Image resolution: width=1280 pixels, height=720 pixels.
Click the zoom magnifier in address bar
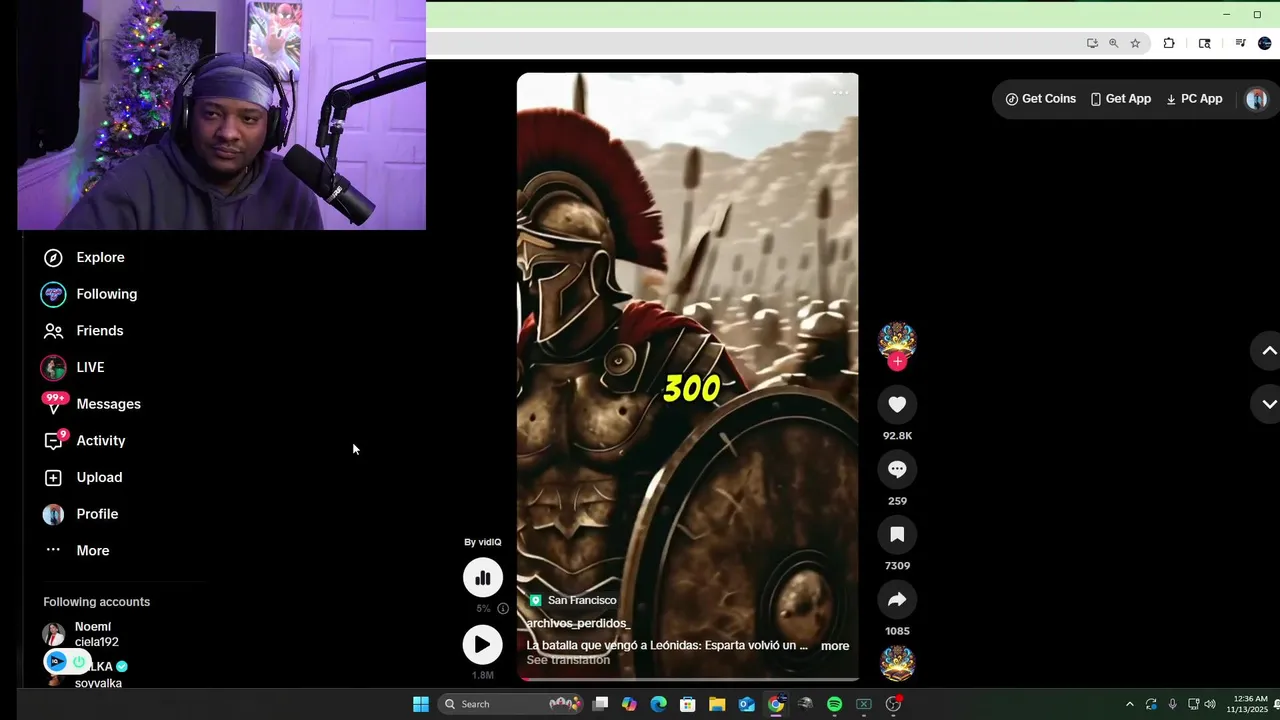click(1113, 43)
